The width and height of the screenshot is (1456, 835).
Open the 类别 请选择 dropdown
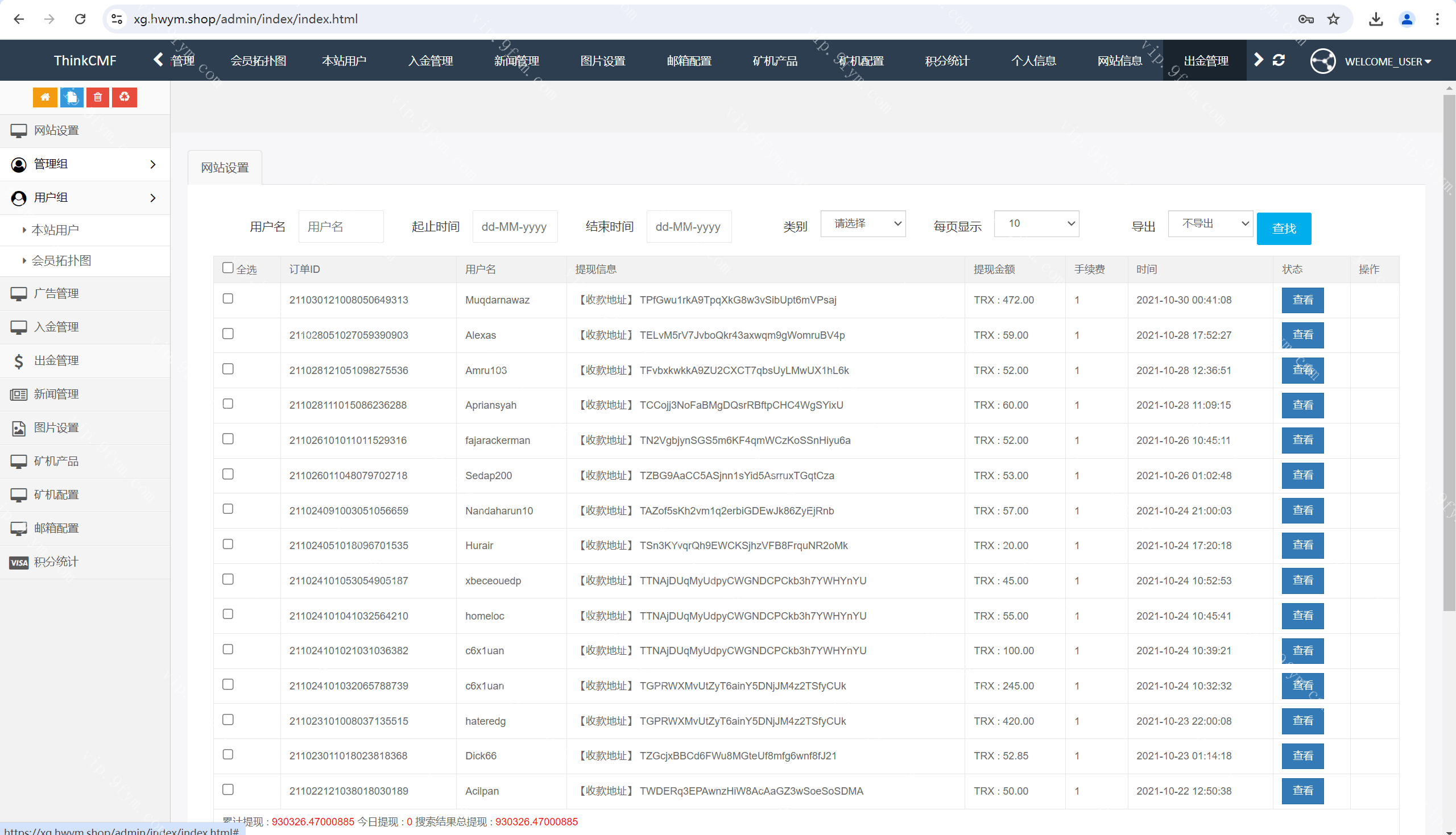(863, 223)
